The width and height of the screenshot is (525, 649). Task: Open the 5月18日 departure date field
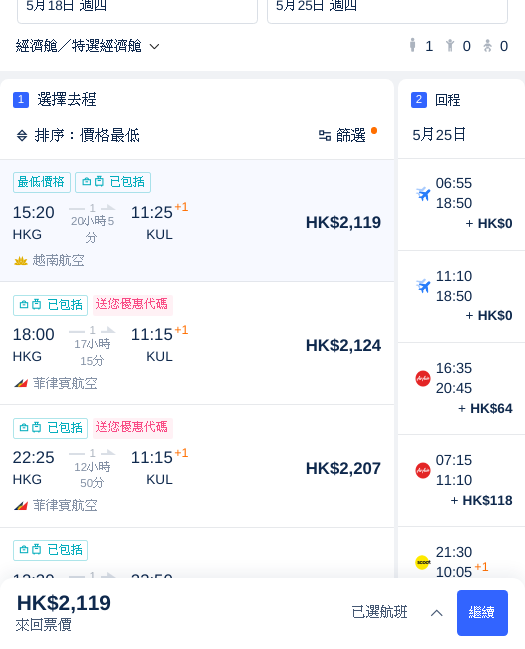[137, 8]
